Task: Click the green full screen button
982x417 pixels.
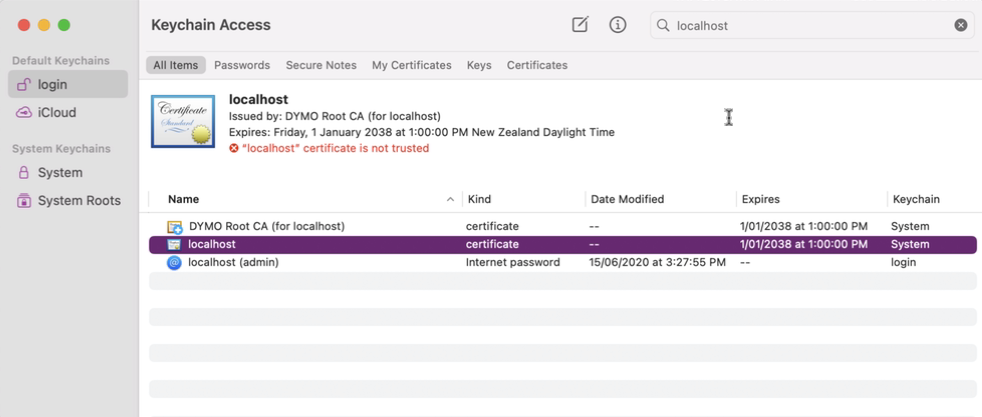Action: click(x=64, y=25)
